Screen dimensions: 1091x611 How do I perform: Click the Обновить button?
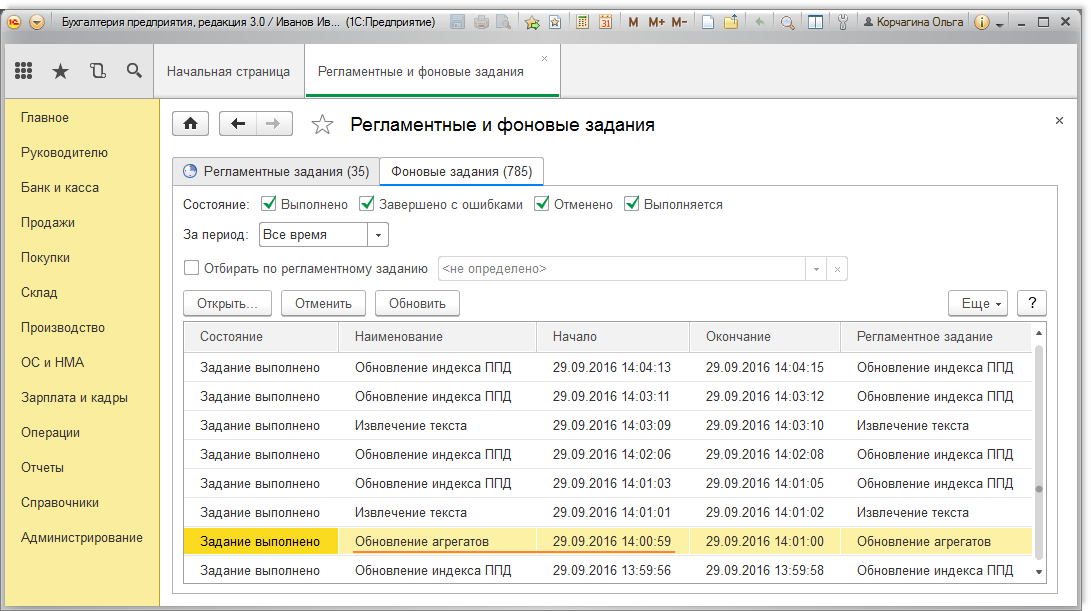(417, 303)
